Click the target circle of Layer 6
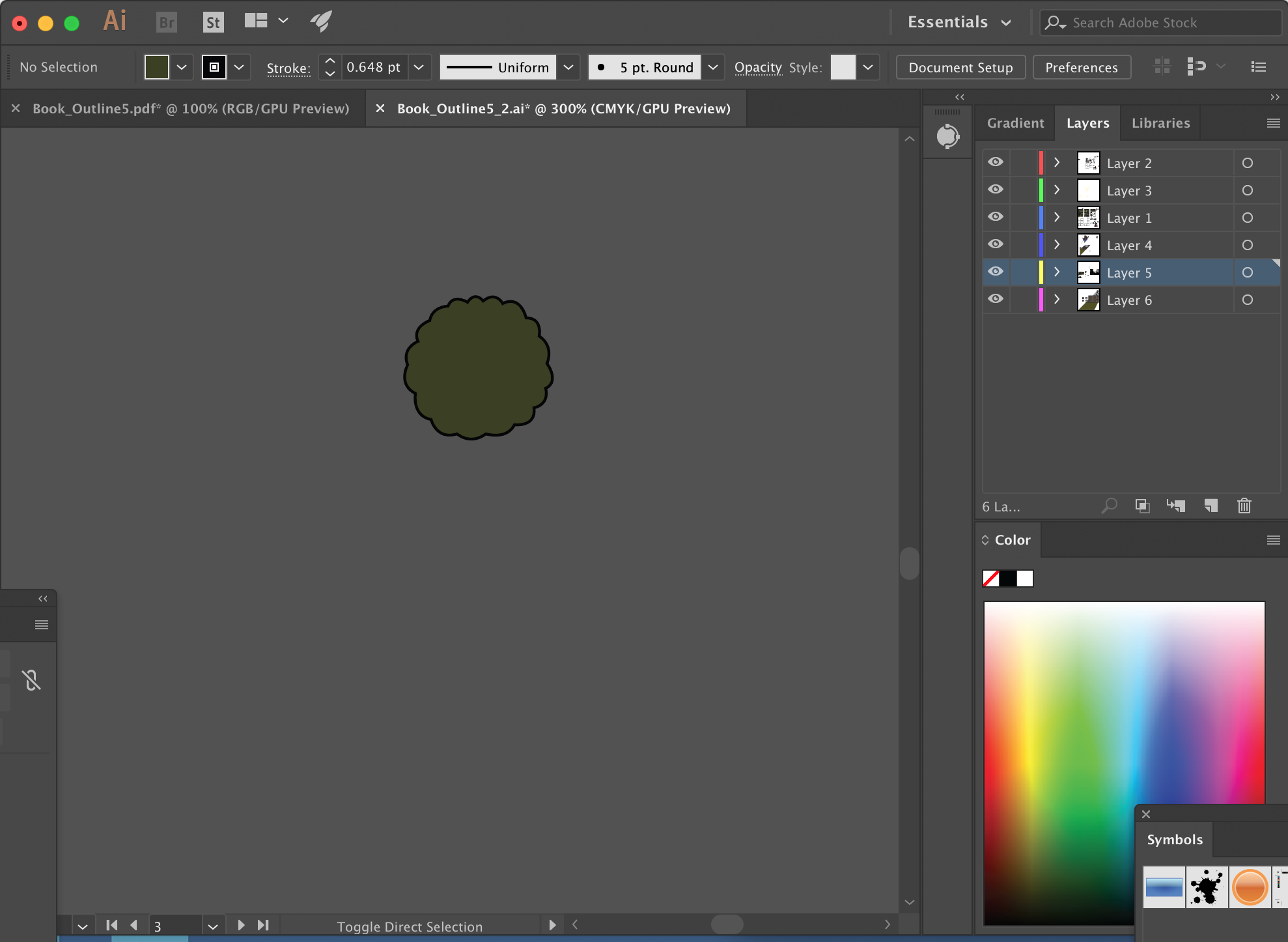The height and width of the screenshot is (942, 1288). [x=1247, y=300]
